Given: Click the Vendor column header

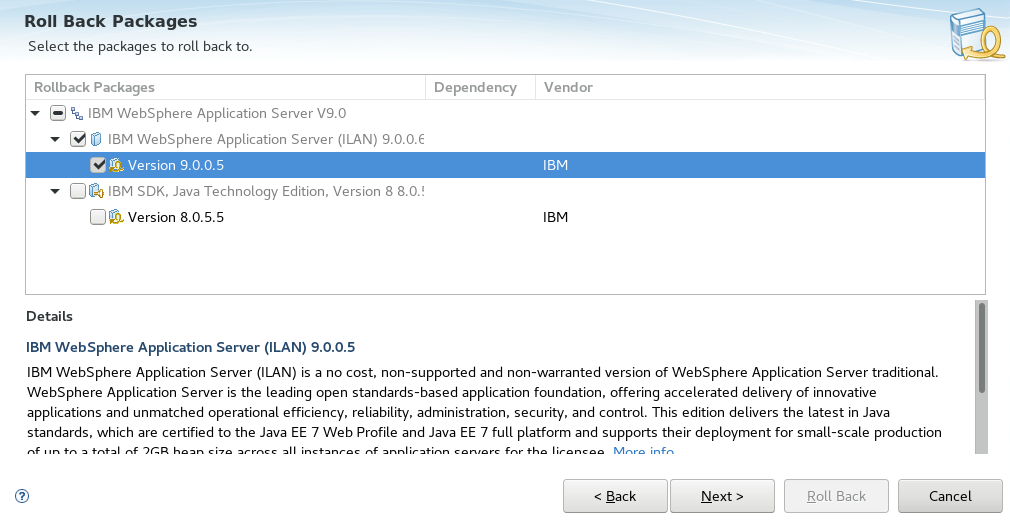Looking at the screenshot, I should click(760, 87).
